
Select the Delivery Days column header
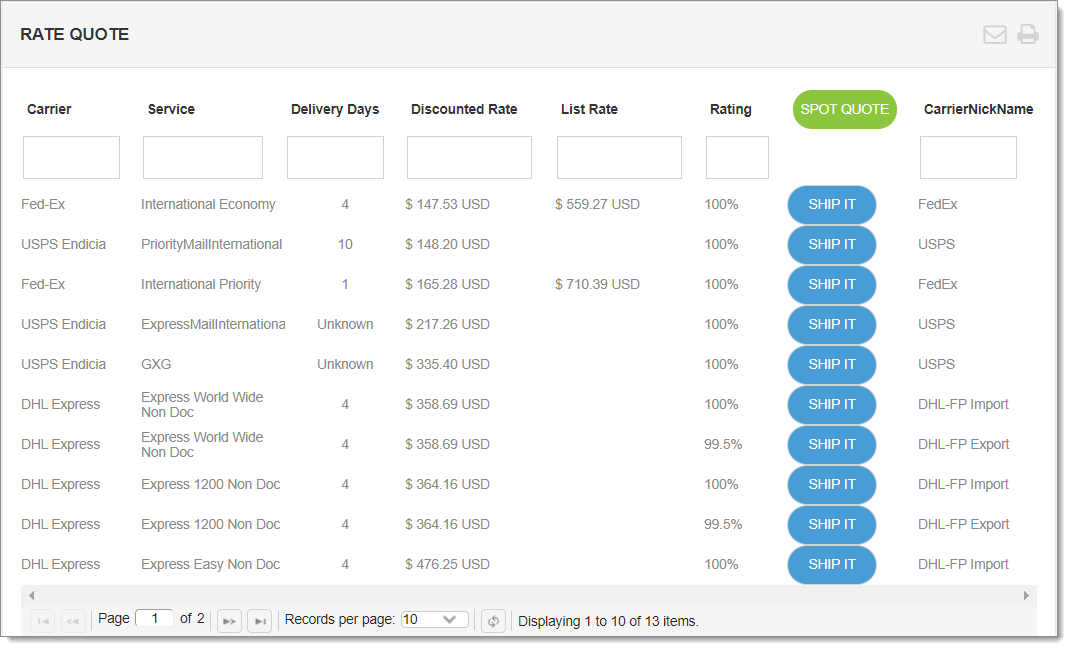(335, 109)
